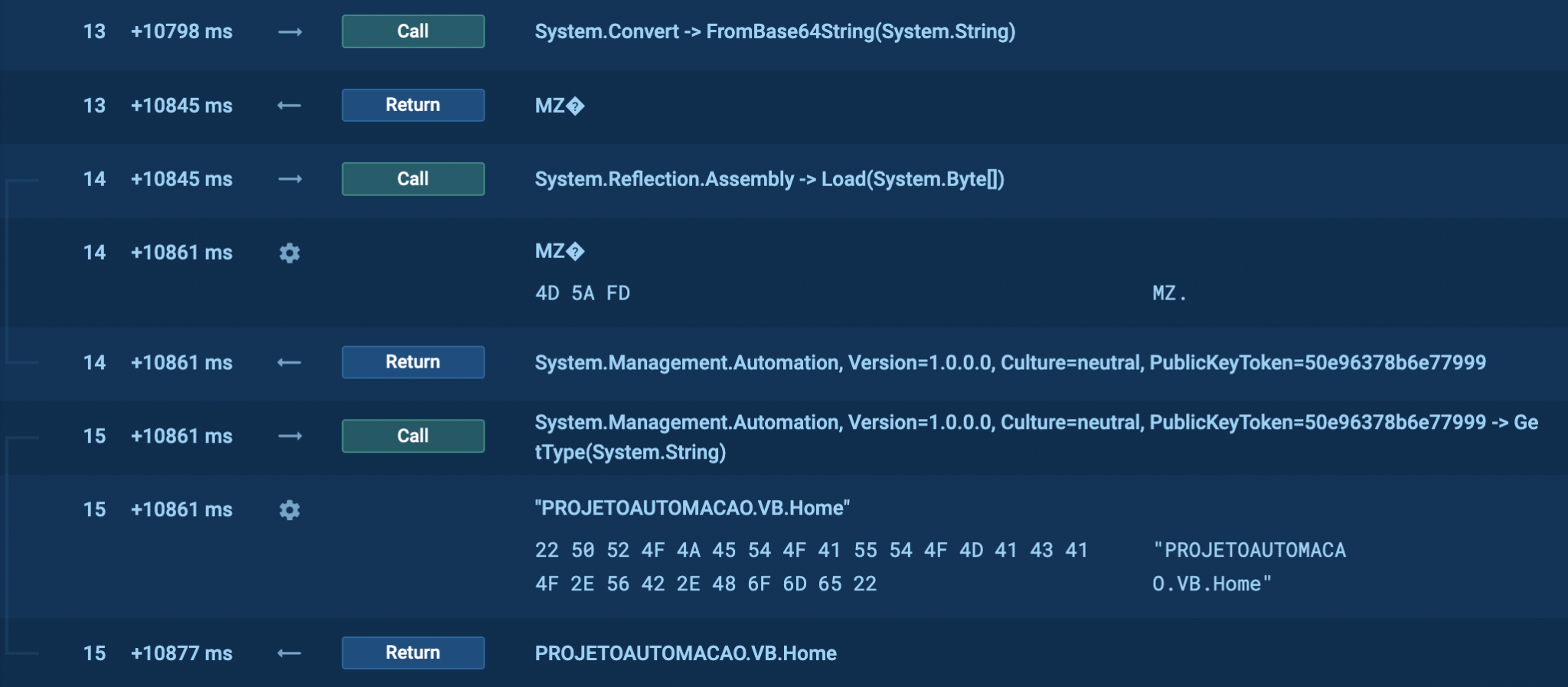Click the right arrow beside the FromBase64String call

[289, 32]
